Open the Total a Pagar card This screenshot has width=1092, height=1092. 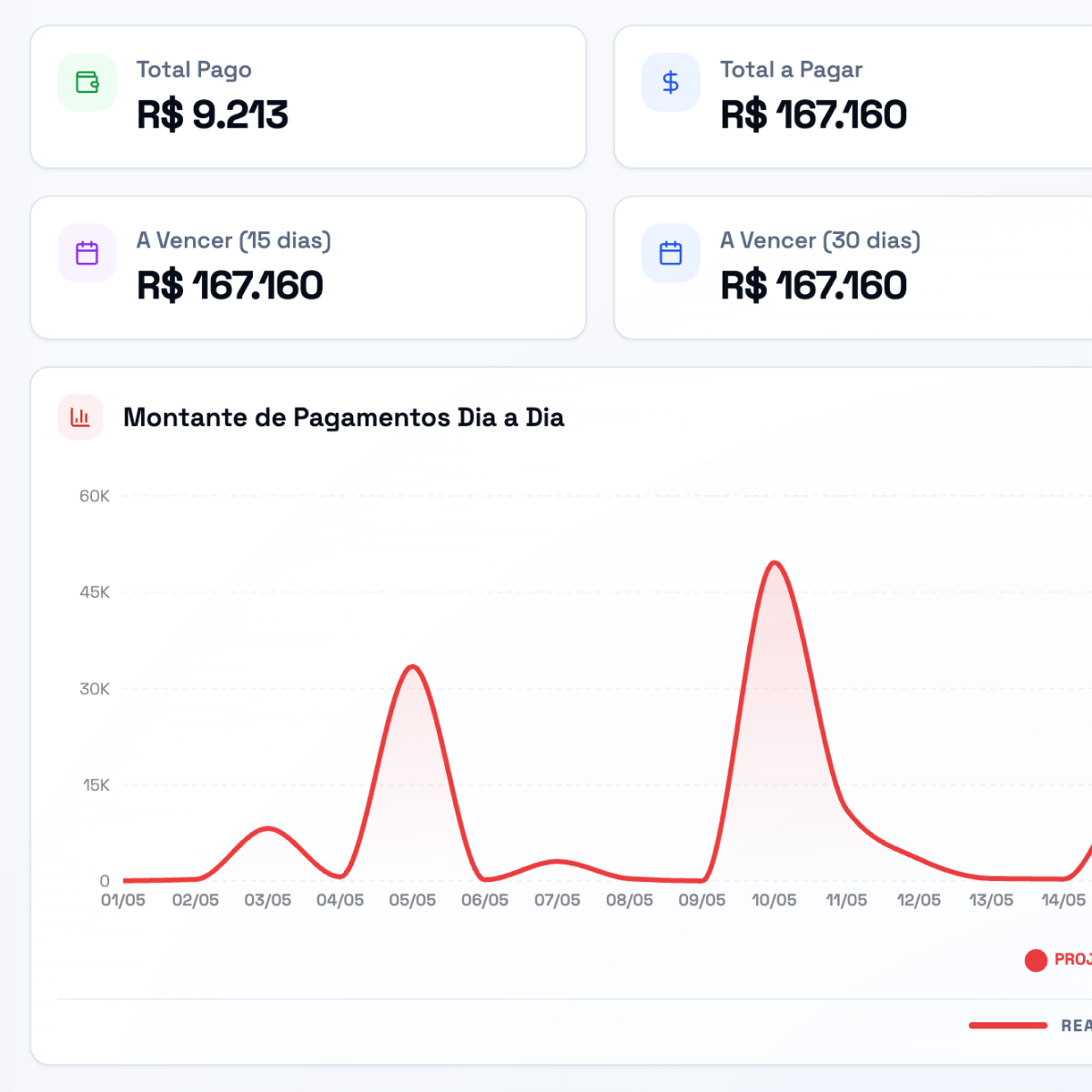[854, 96]
